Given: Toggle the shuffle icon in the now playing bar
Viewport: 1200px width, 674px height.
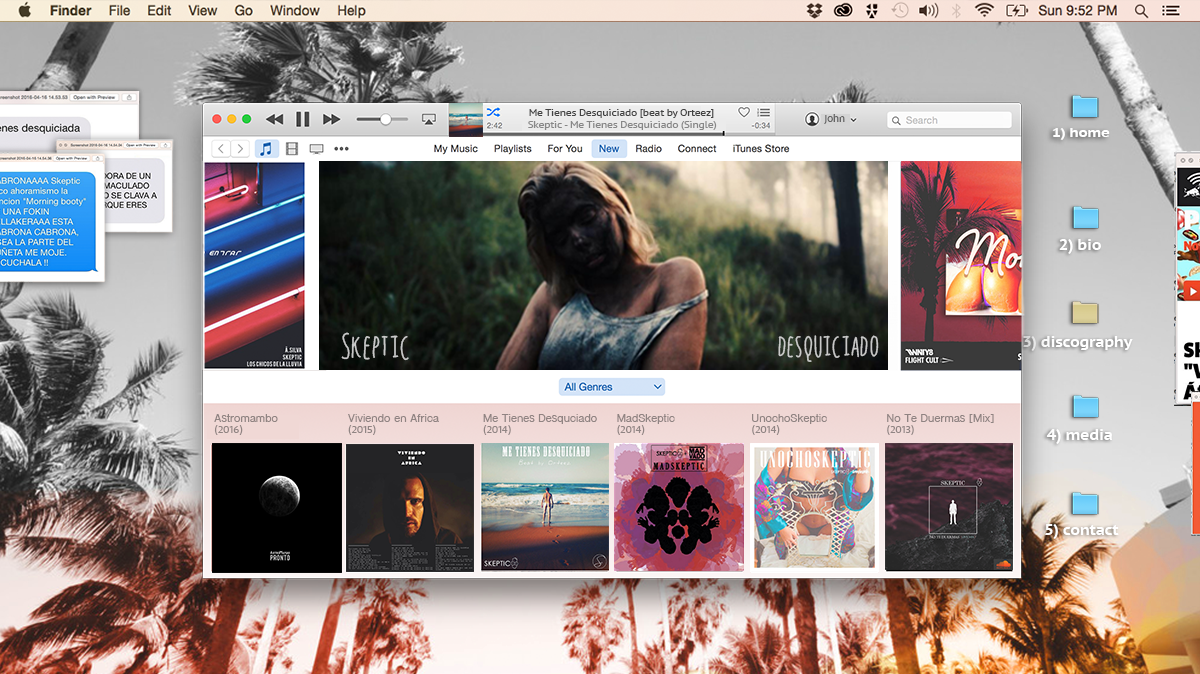Looking at the screenshot, I should click(494, 113).
